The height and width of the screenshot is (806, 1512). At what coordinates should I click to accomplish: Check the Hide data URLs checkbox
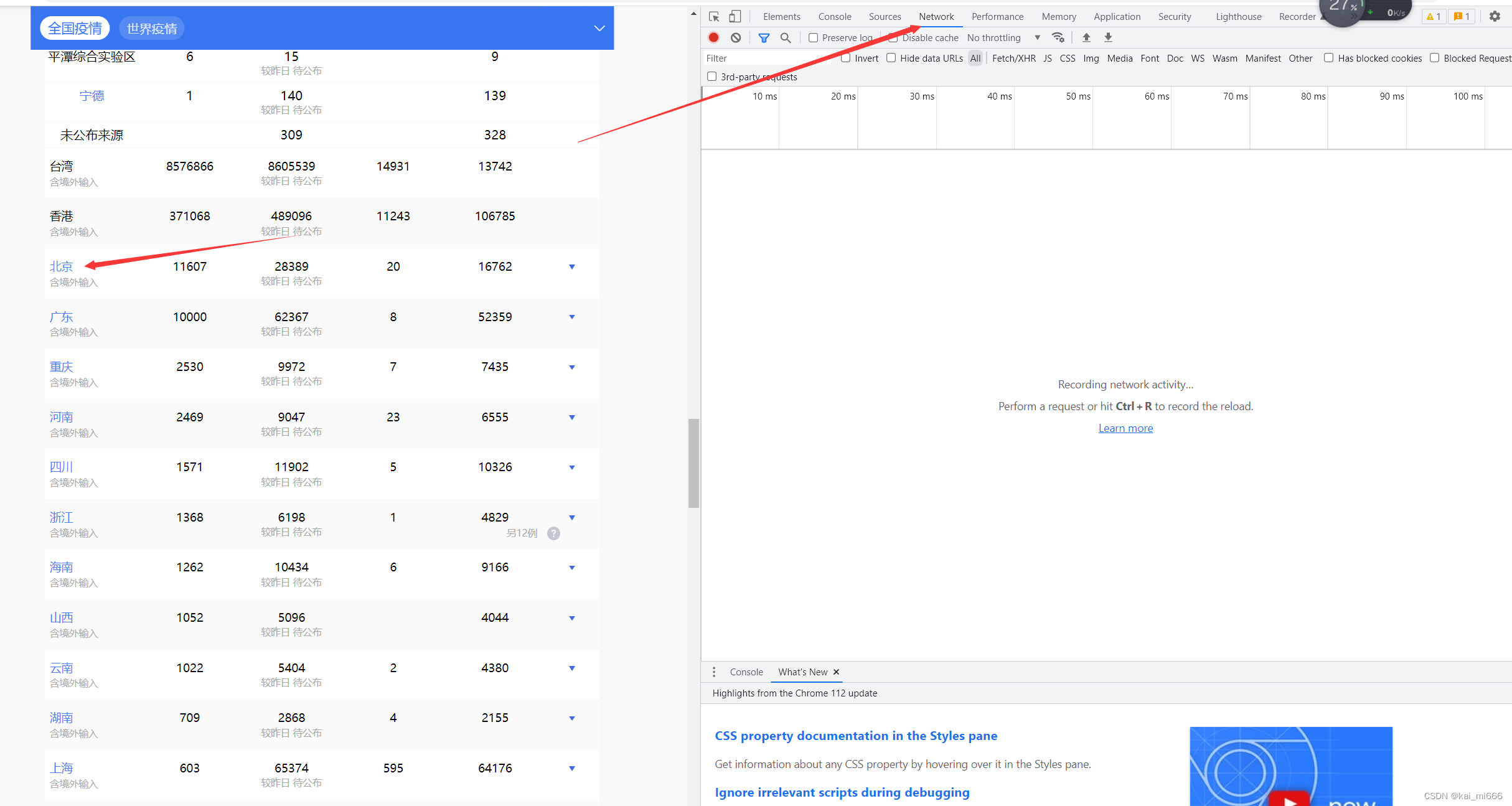tap(891, 58)
